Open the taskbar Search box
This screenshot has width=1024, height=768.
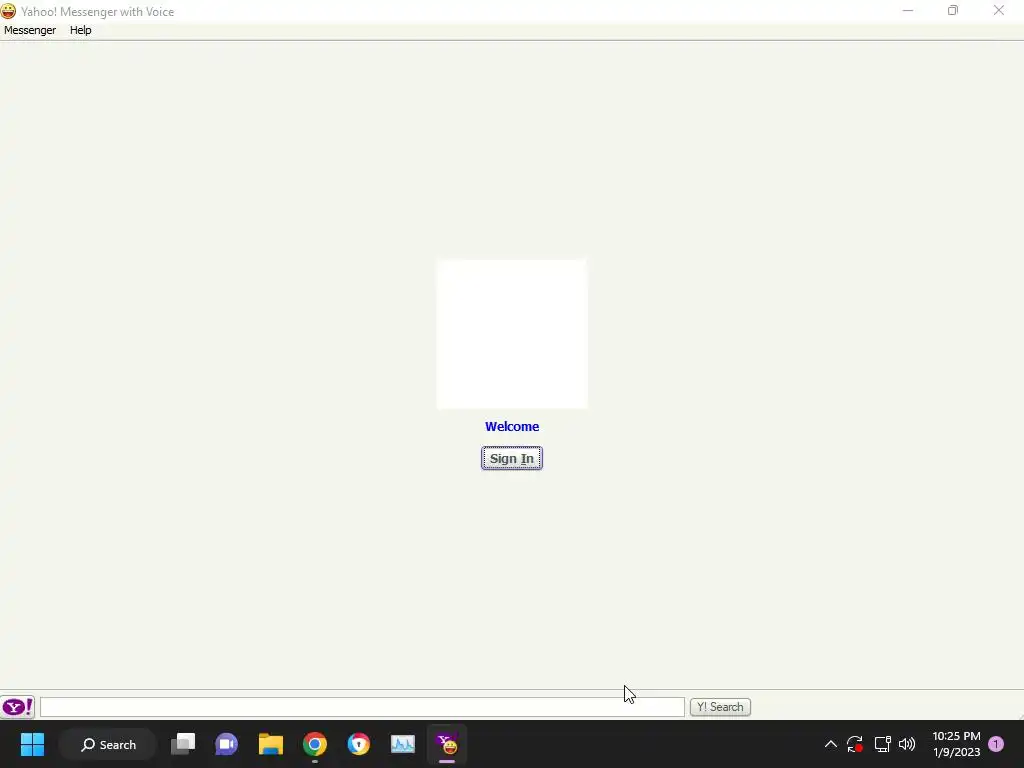(x=108, y=744)
